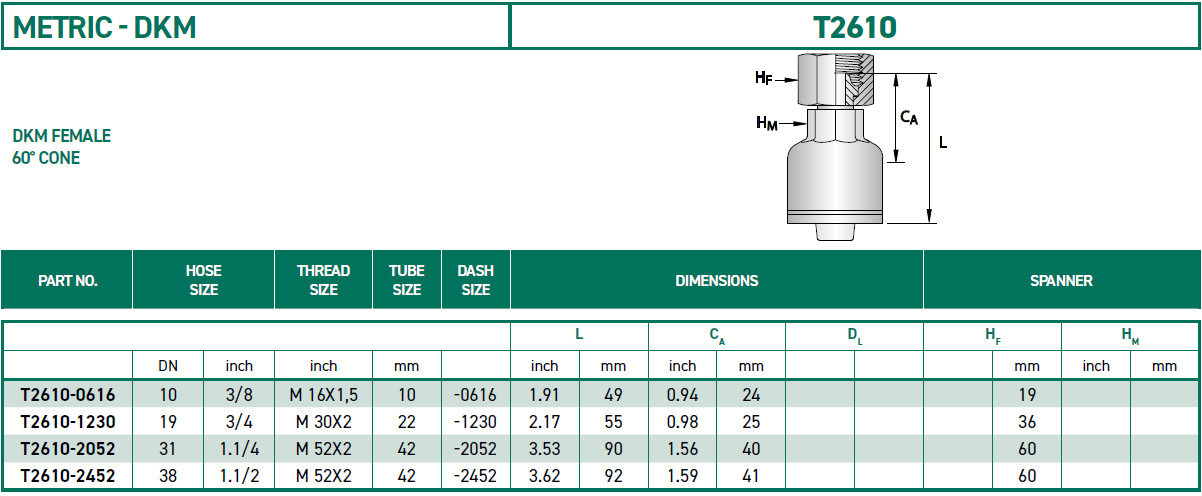Click the DASH SIZE column header

(x=475, y=280)
